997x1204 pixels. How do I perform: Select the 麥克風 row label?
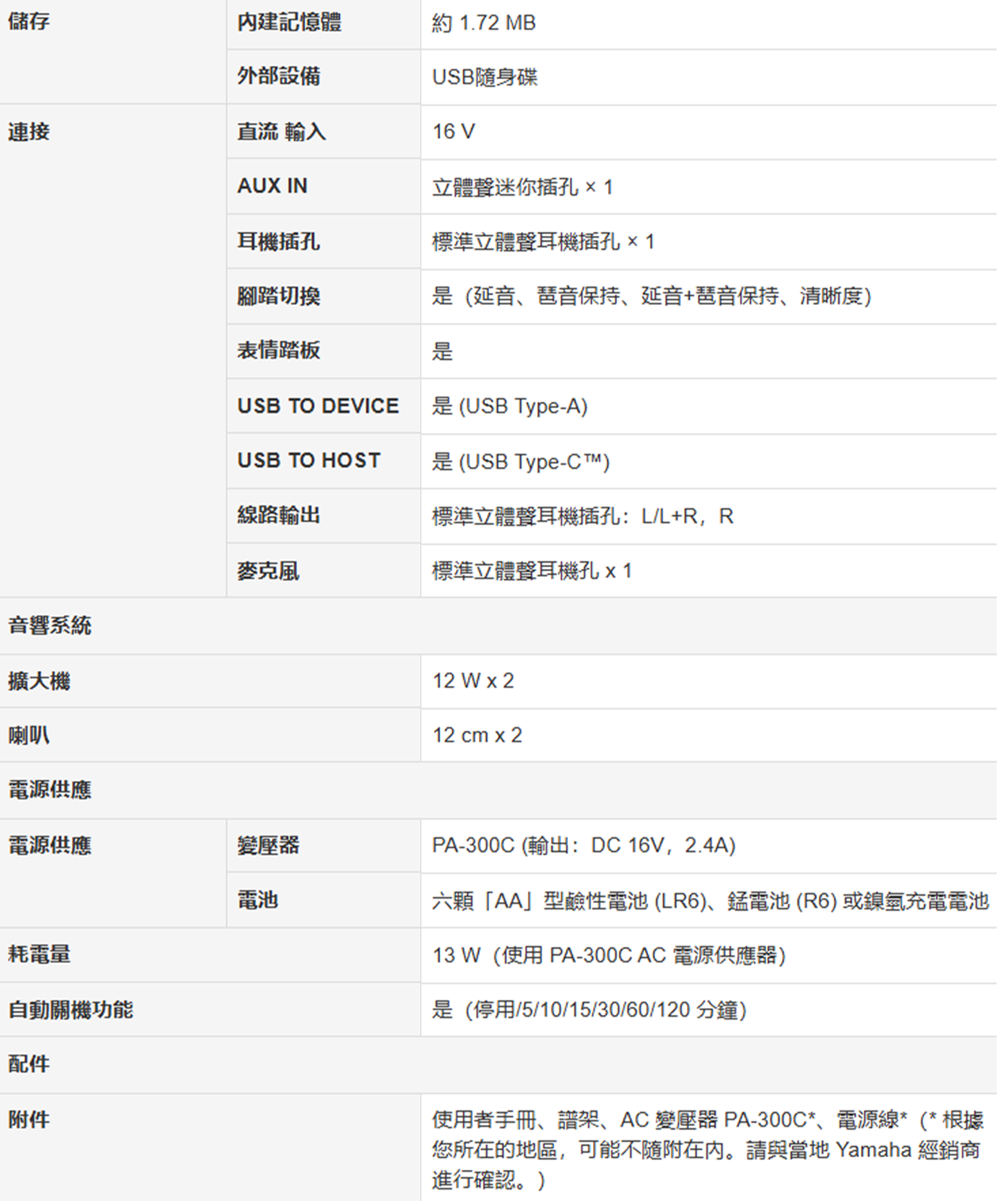click(x=268, y=571)
